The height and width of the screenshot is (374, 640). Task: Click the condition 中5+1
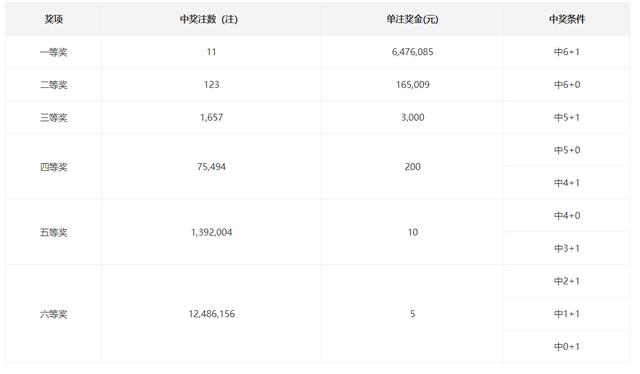click(x=567, y=117)
